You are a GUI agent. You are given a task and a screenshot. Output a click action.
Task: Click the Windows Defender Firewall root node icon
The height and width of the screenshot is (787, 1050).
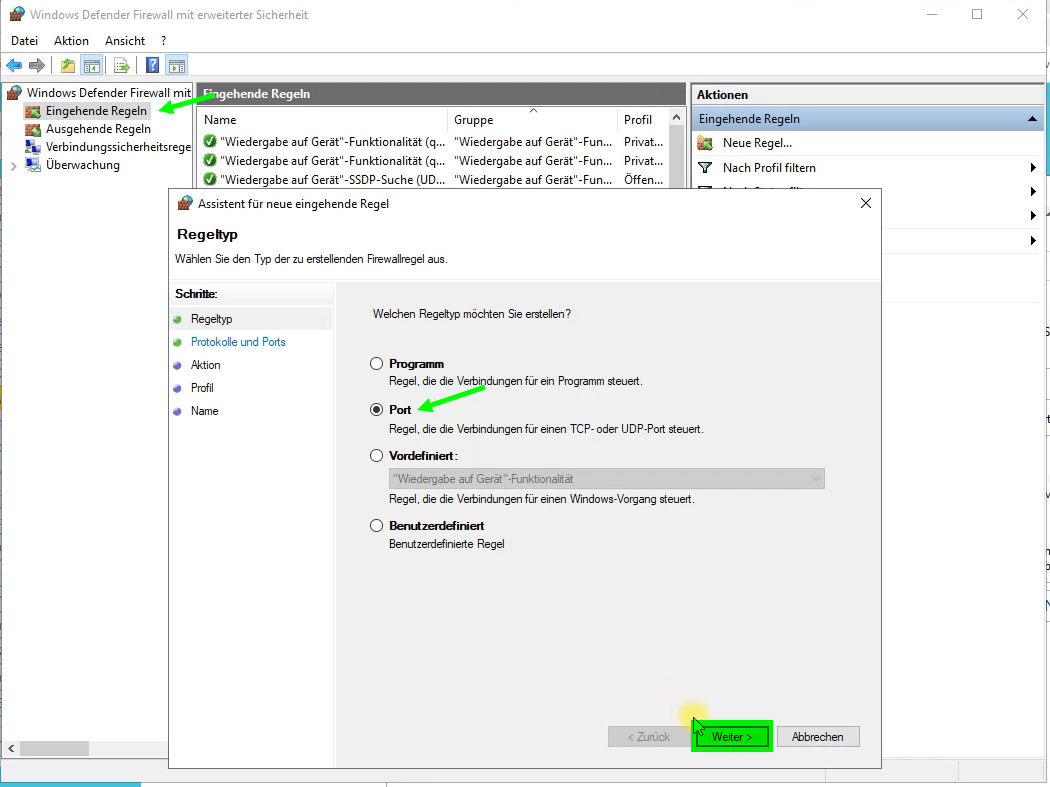tap(15, 92)
